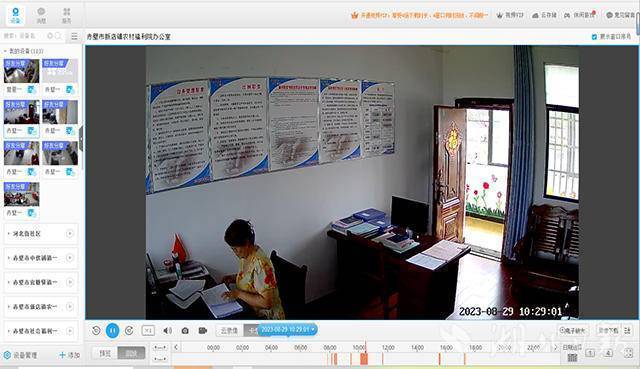Image resolution: width=640 pixels, height=369 pixels.
Task: Open the 2023-08-29 date-time dropdown
Action: tap(287, 329)
